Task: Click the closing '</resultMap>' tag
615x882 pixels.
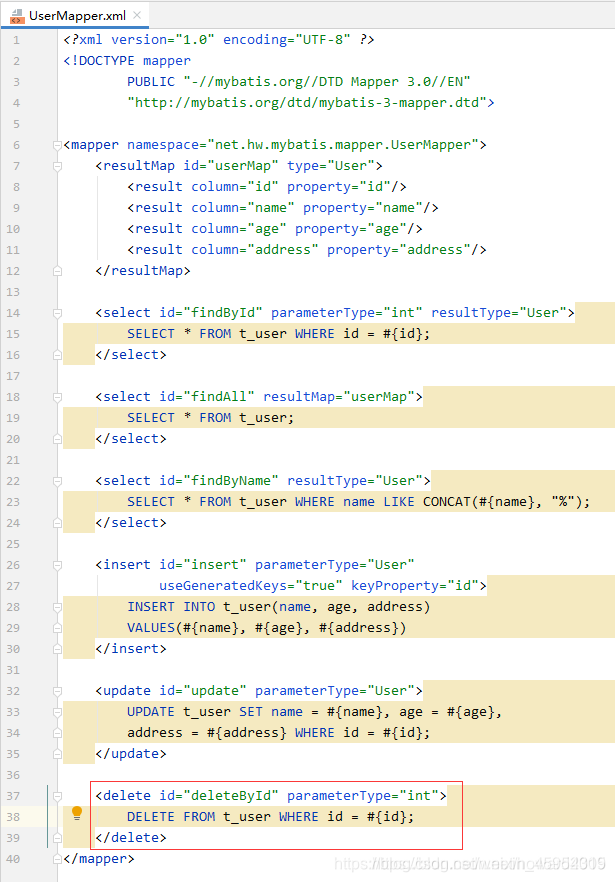Action: (143, 271)
